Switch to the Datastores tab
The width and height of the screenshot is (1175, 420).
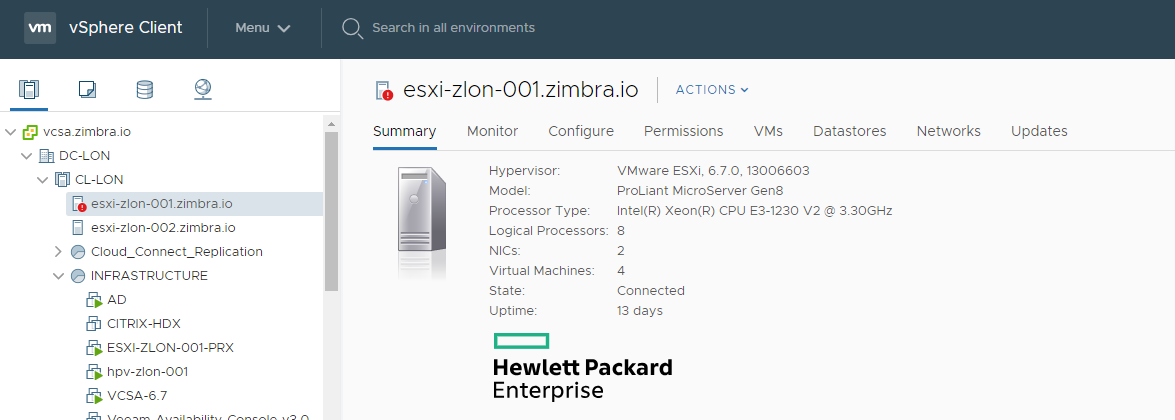[x=850, y=131]
